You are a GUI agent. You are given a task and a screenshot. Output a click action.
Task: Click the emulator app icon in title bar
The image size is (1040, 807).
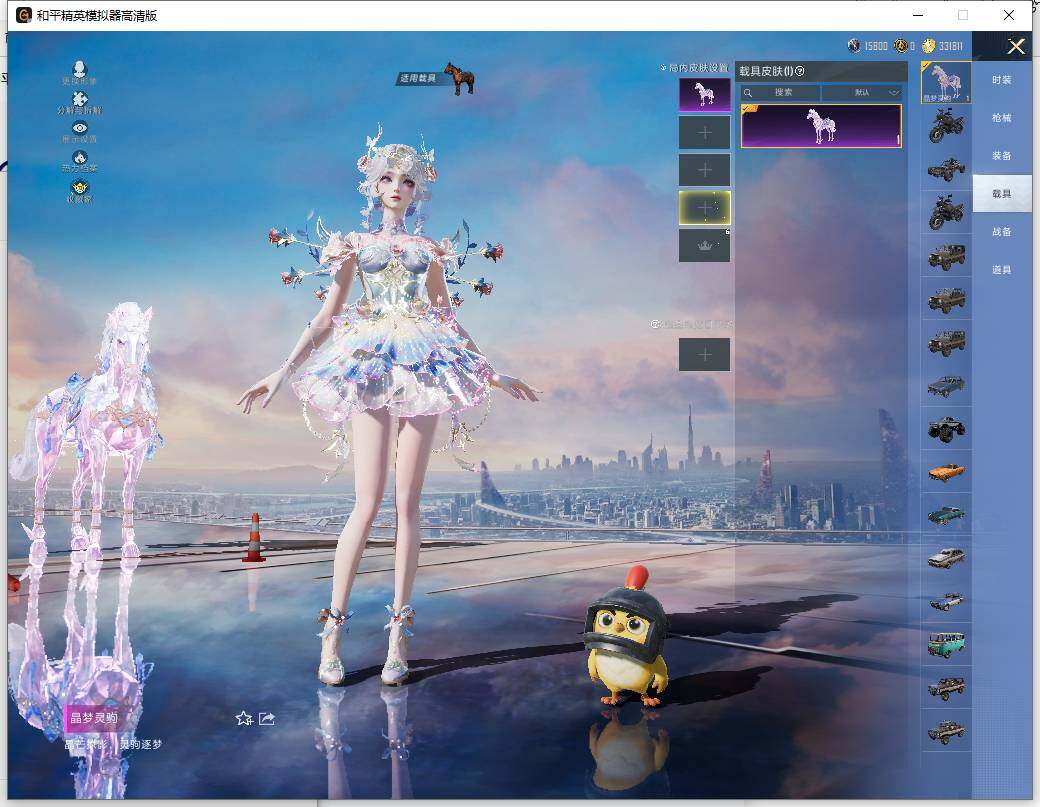[x=24, y=15]
